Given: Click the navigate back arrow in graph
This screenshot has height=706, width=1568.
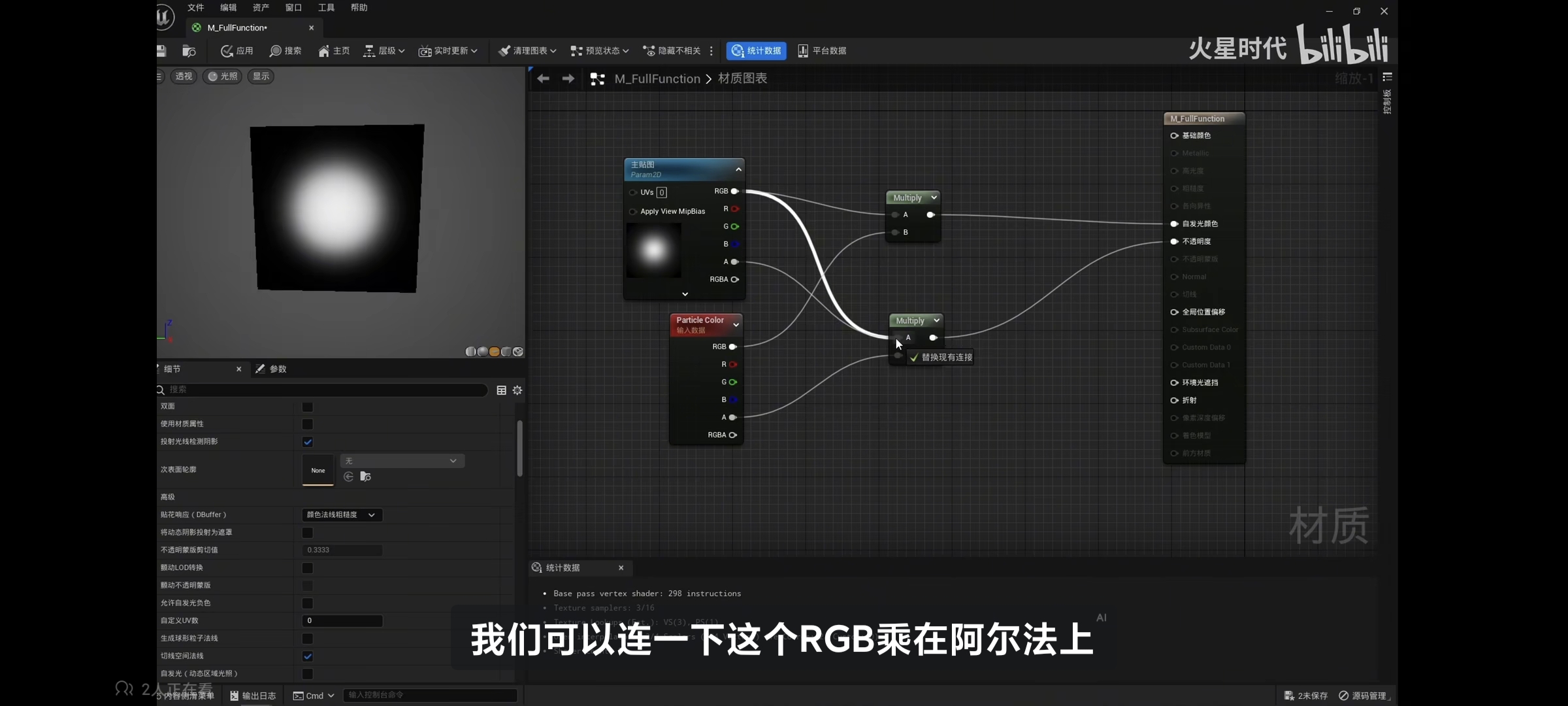Looking at the screenshot, I should [x=543, y=79].
